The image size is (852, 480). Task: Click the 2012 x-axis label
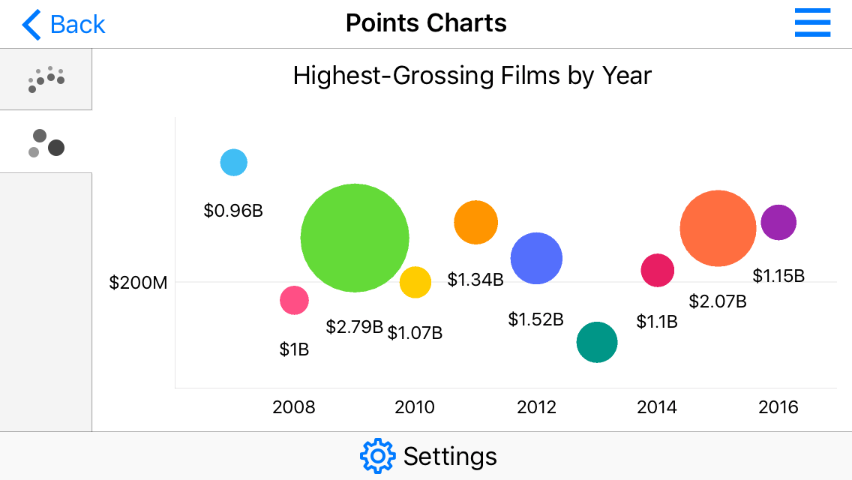point(536,407)
